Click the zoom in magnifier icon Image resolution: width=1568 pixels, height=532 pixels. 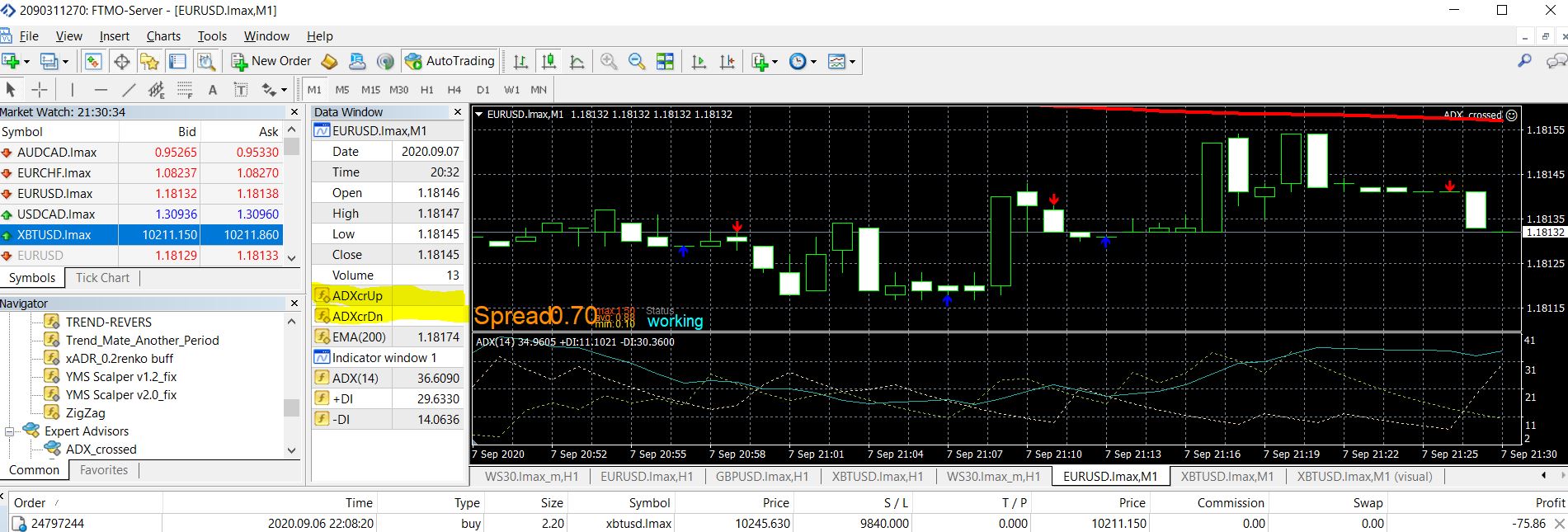[609, 61]
